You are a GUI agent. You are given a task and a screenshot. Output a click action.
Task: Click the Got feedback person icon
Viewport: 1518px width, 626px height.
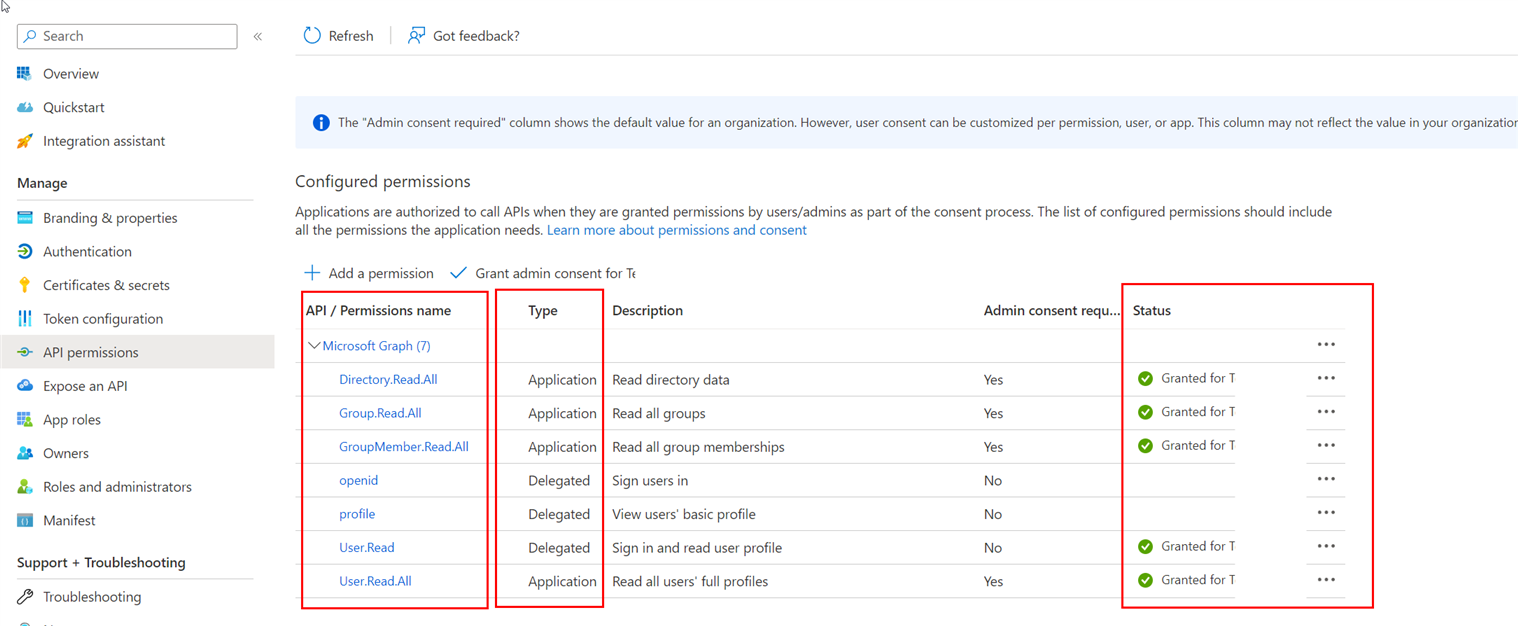click(416, 36)
